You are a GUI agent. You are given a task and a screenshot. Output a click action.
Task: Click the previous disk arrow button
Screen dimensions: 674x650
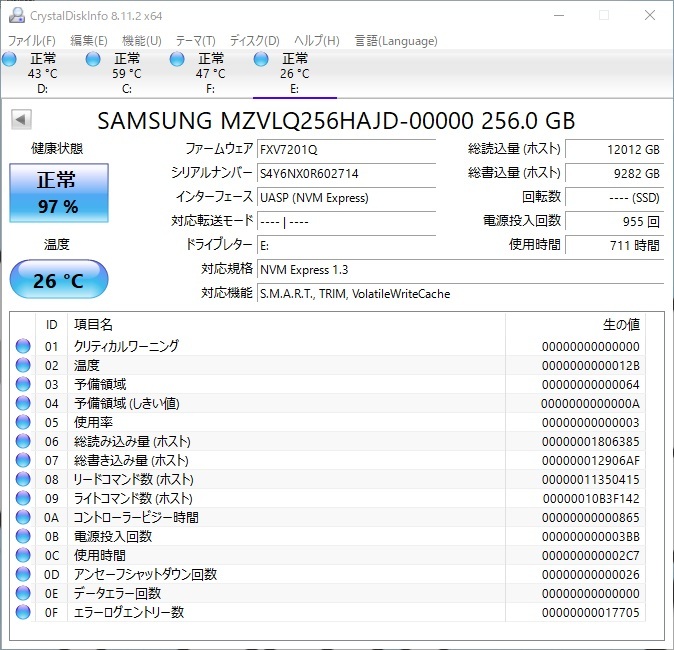point(20,120)
